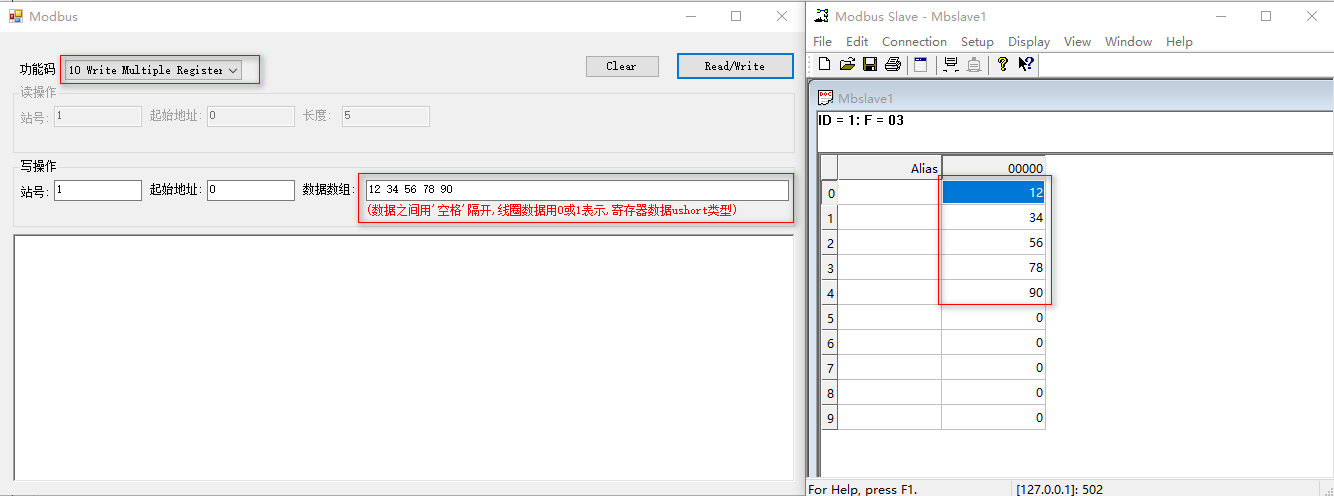Open the View menu
The height and width of the screenshot is (496, 1334).
[1077, 42]
